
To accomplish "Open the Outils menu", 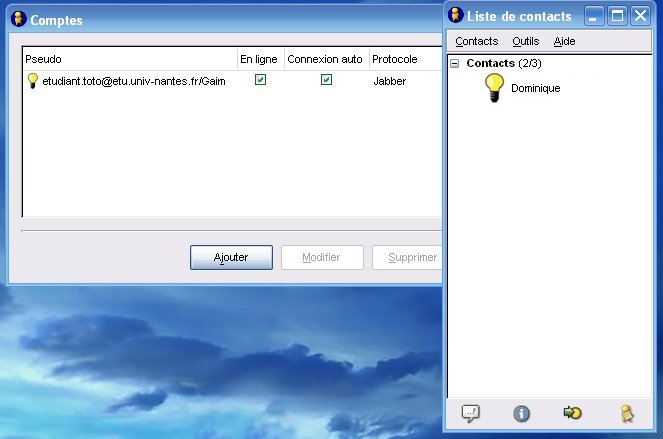I will (525, 41).
